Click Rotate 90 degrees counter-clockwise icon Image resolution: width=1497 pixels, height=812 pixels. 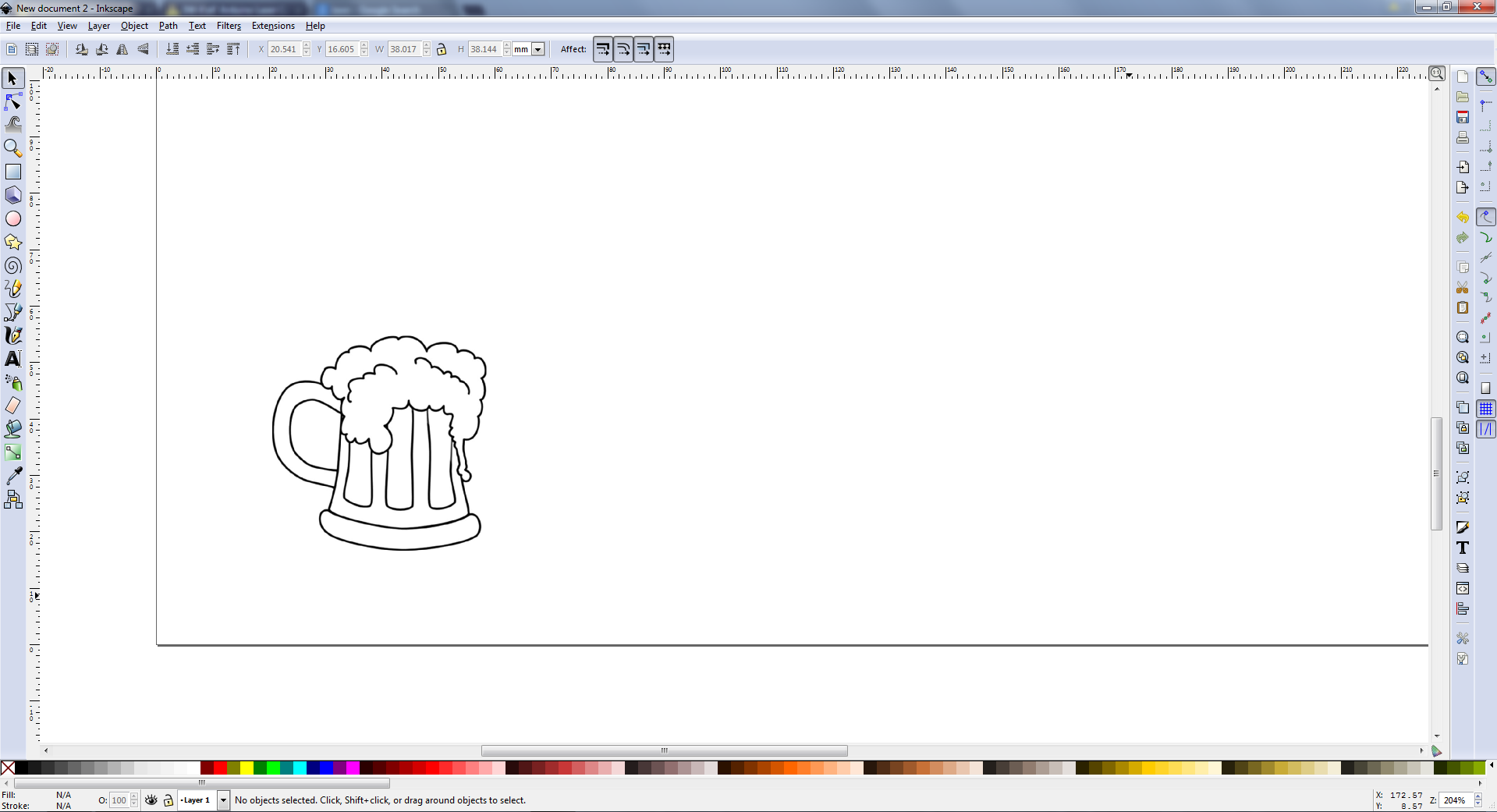[82, 49]
